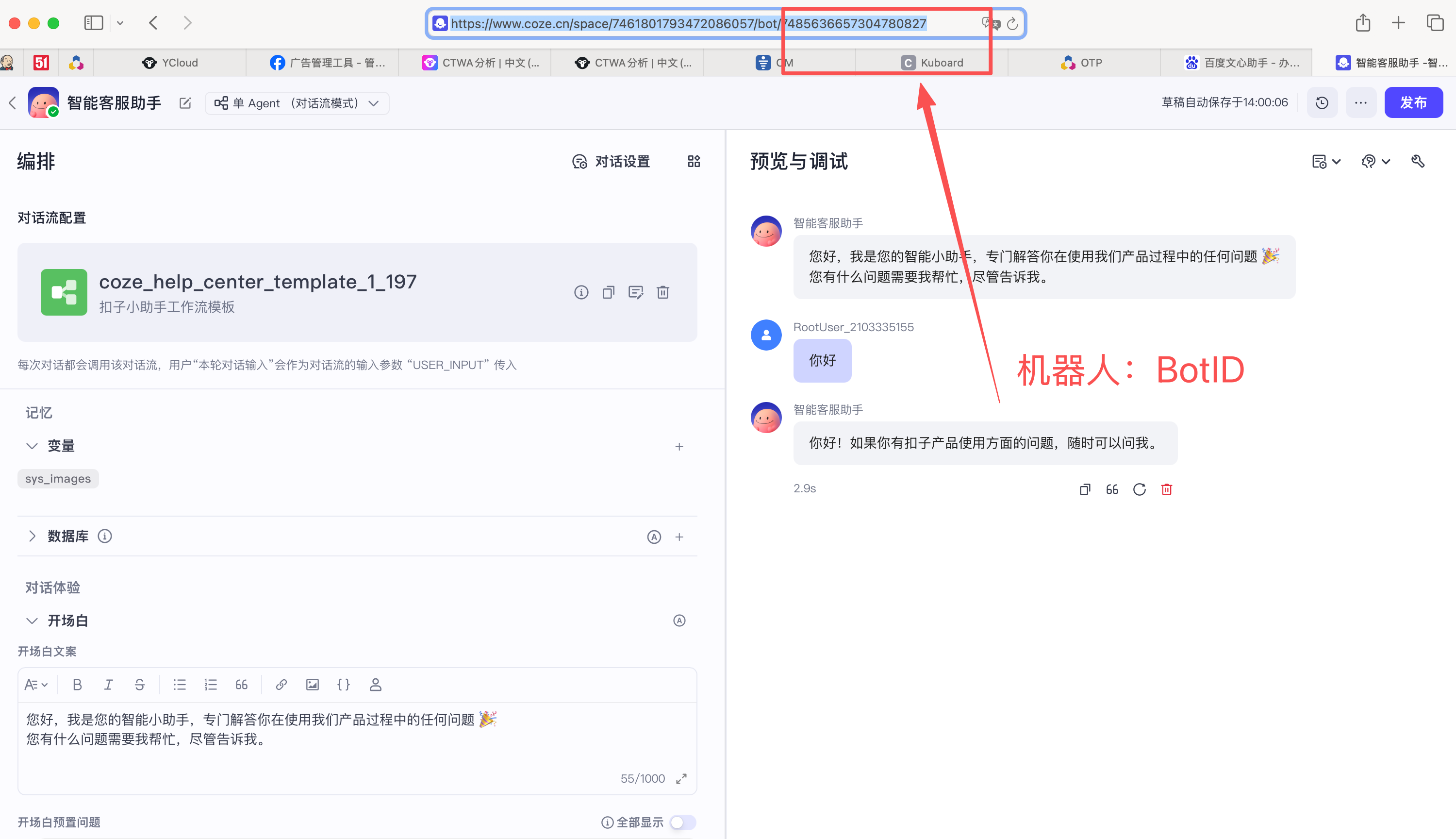Click the regenerate response icon
Screen dimensions: 1456x839
(x=1139, y=489)
